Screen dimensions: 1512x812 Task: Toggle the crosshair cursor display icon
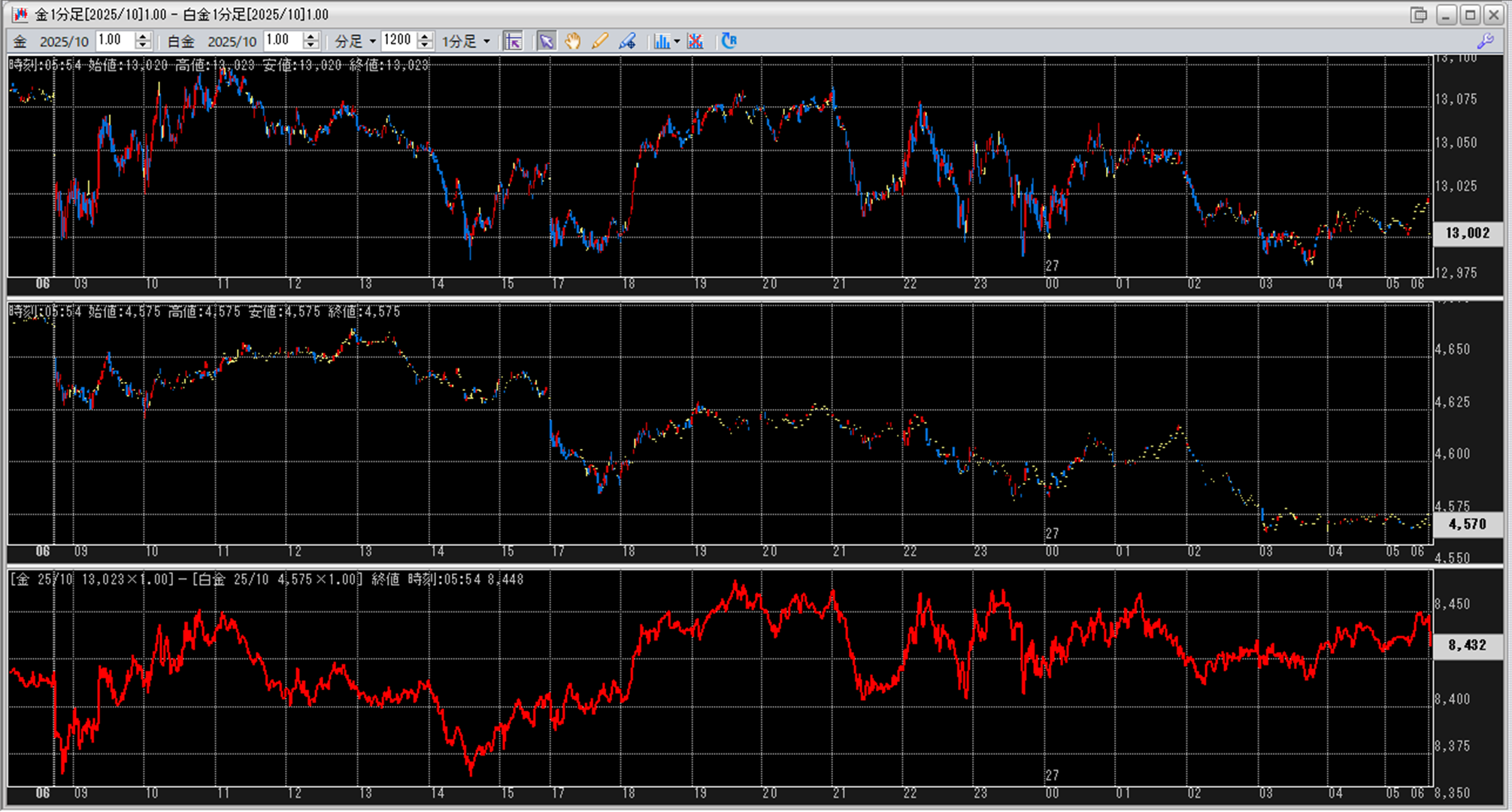[514, 41]
